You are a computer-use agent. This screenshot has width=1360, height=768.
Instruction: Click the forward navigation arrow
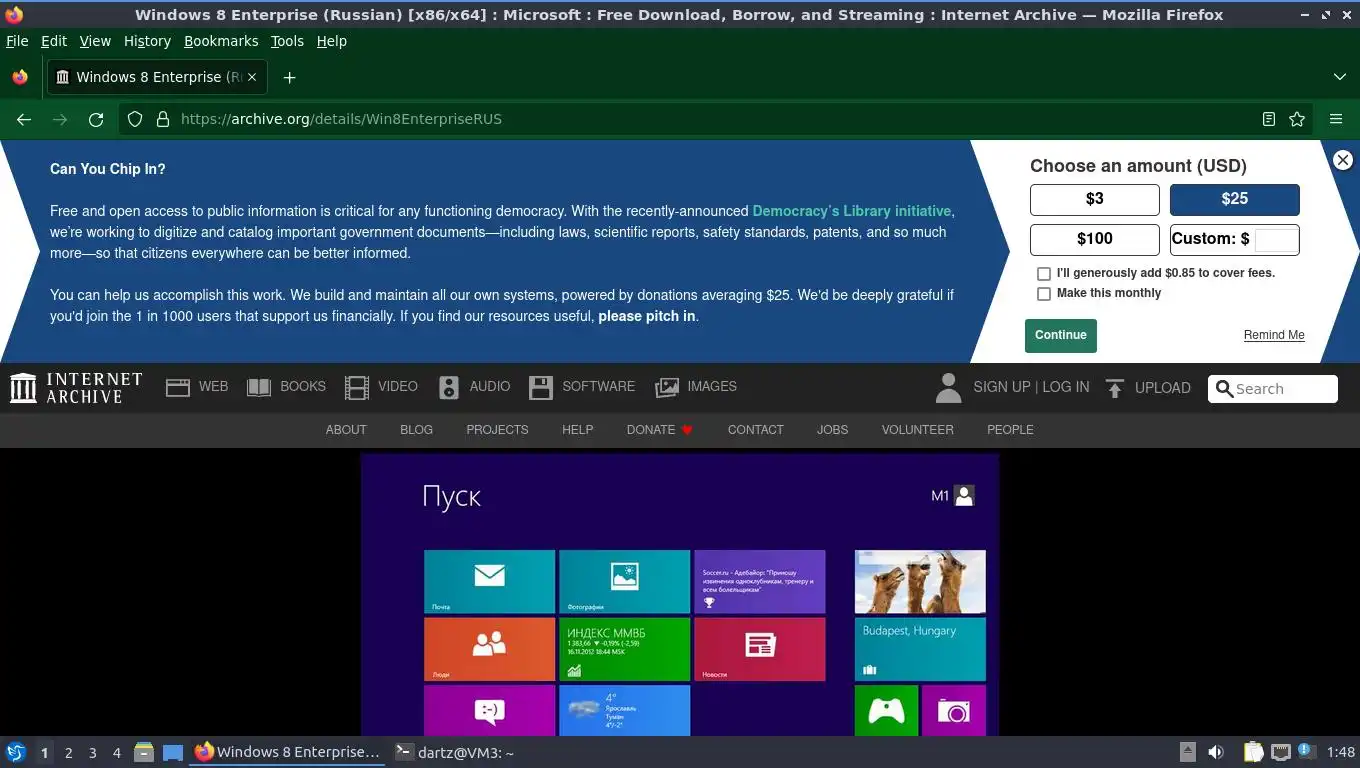[60, 119]
